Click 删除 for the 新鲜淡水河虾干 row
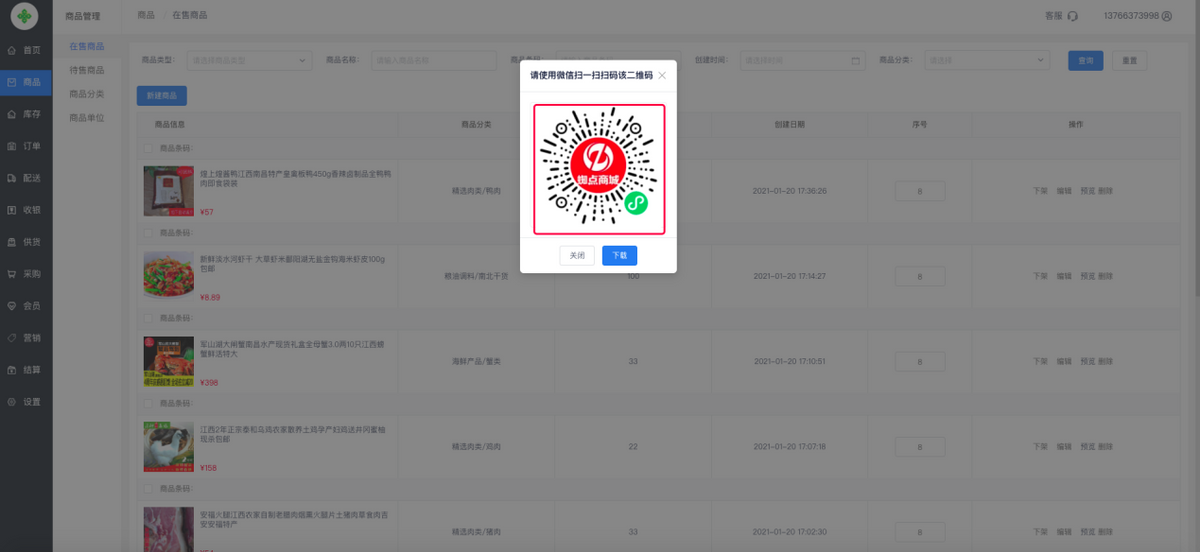Image resolution: width=1200 pixels, height=552 pixels. [x=1105, y=275]
